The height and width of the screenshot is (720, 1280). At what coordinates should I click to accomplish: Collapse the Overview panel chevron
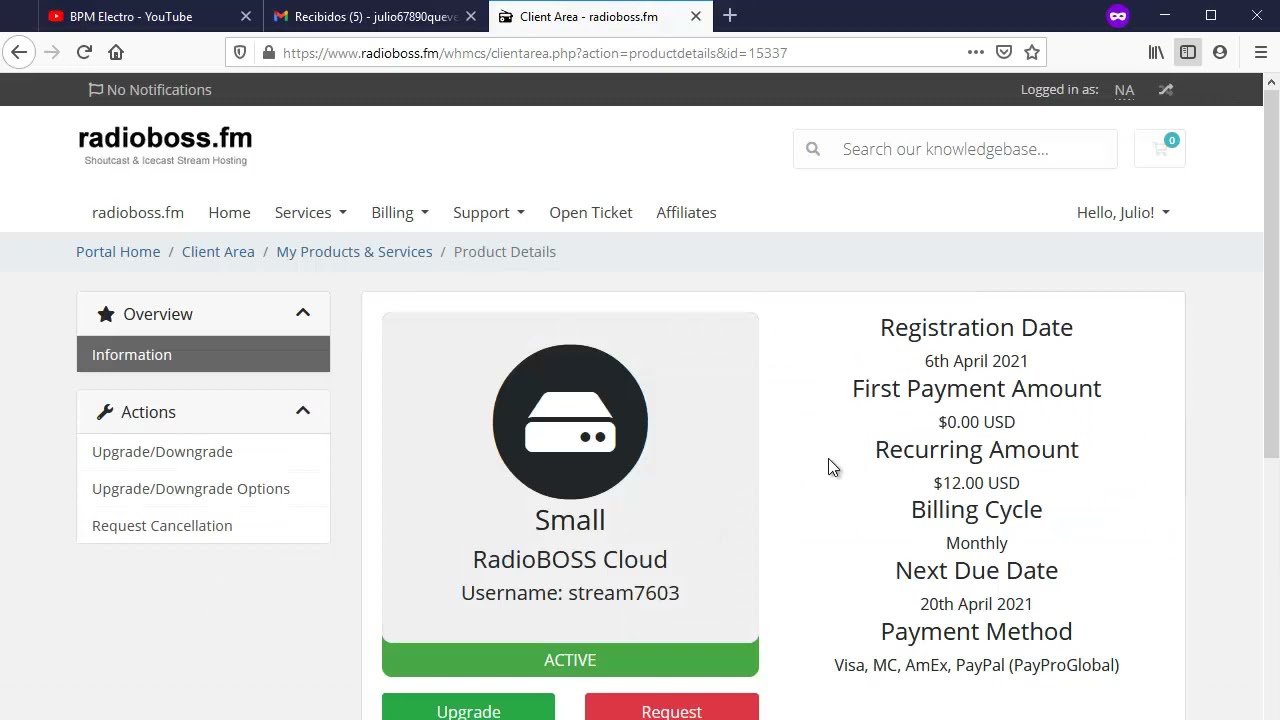pos(303,313)
